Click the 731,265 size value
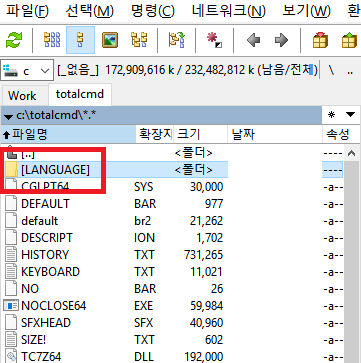Screen dimensions: 361x363 [x=203, y=255]
